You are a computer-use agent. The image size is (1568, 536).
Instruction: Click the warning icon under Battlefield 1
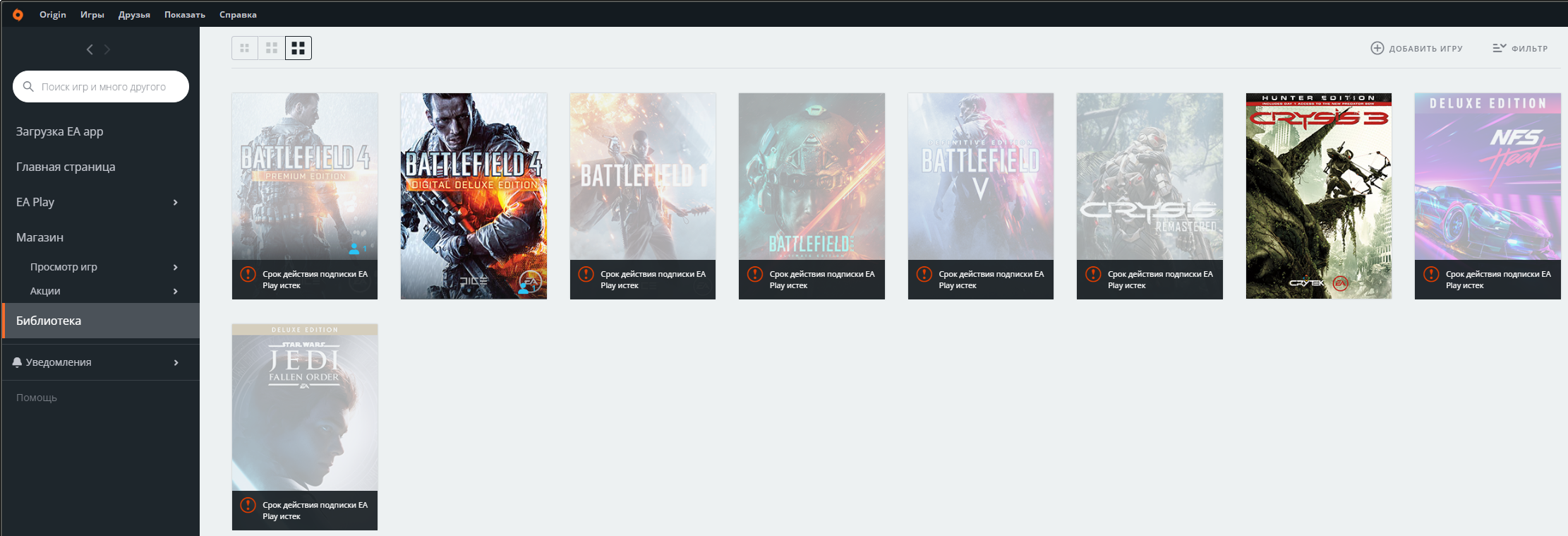tap(586, 274)
